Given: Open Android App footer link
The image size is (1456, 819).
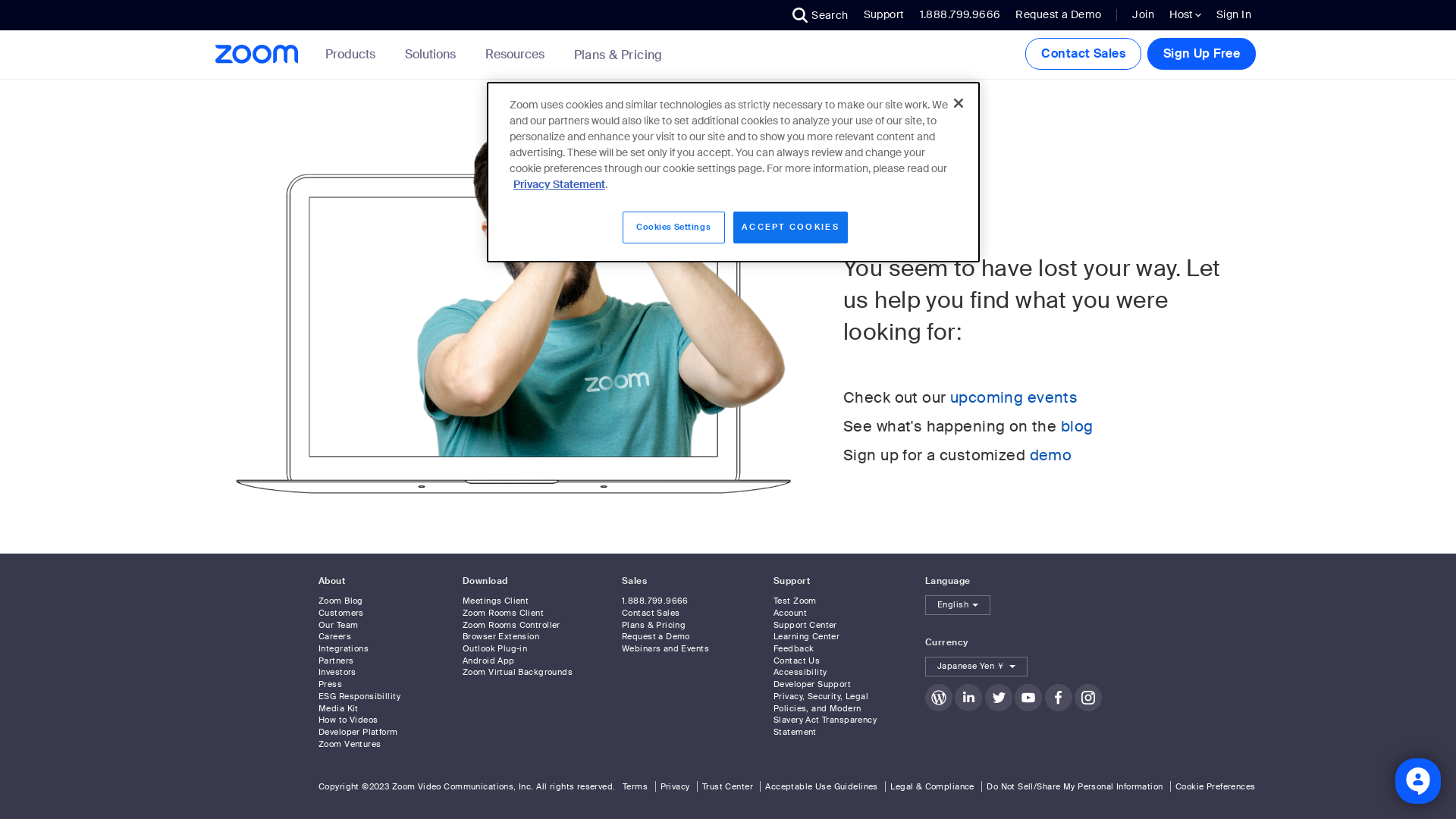Looking at the screenshot, I should pos(488,661).
